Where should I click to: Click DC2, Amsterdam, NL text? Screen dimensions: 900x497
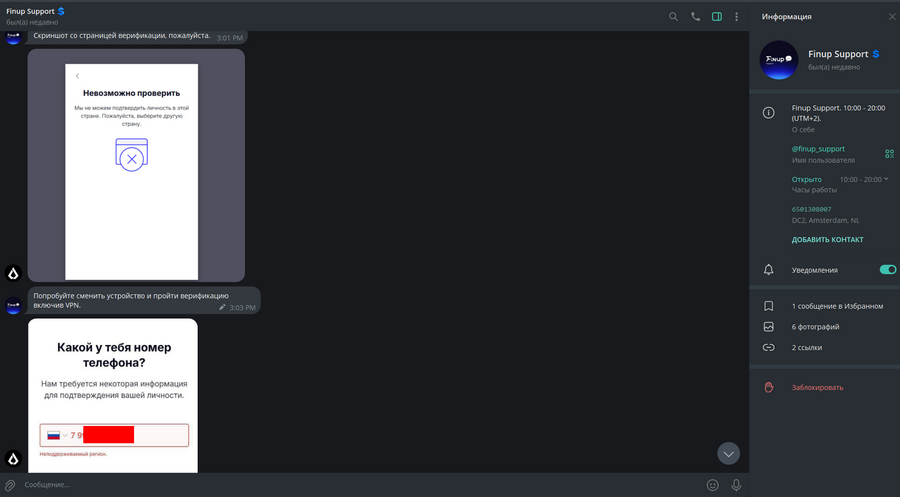825,220
